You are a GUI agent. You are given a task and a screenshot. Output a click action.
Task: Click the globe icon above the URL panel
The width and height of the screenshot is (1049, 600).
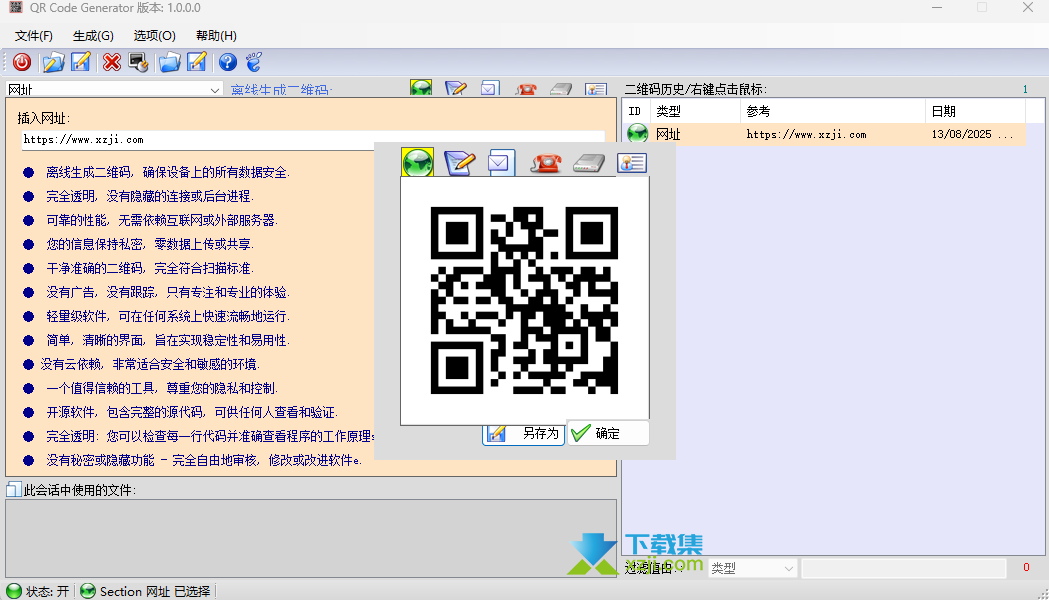pyautogui.click(x=421, y=88)
